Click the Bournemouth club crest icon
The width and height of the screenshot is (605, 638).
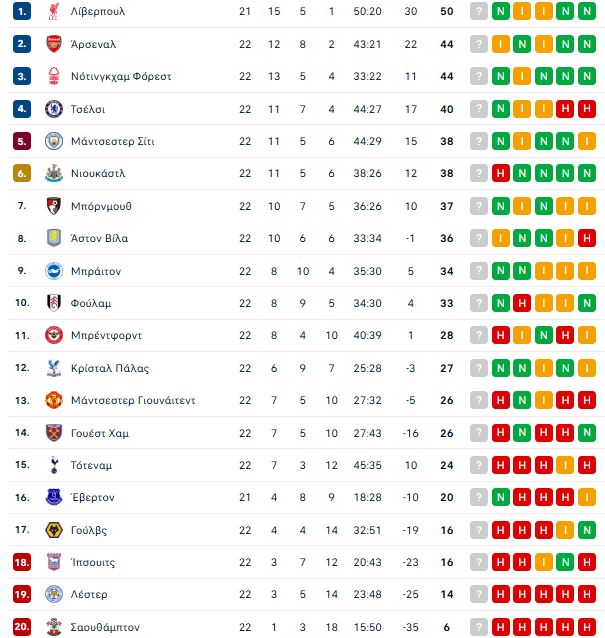pos(54,206)
